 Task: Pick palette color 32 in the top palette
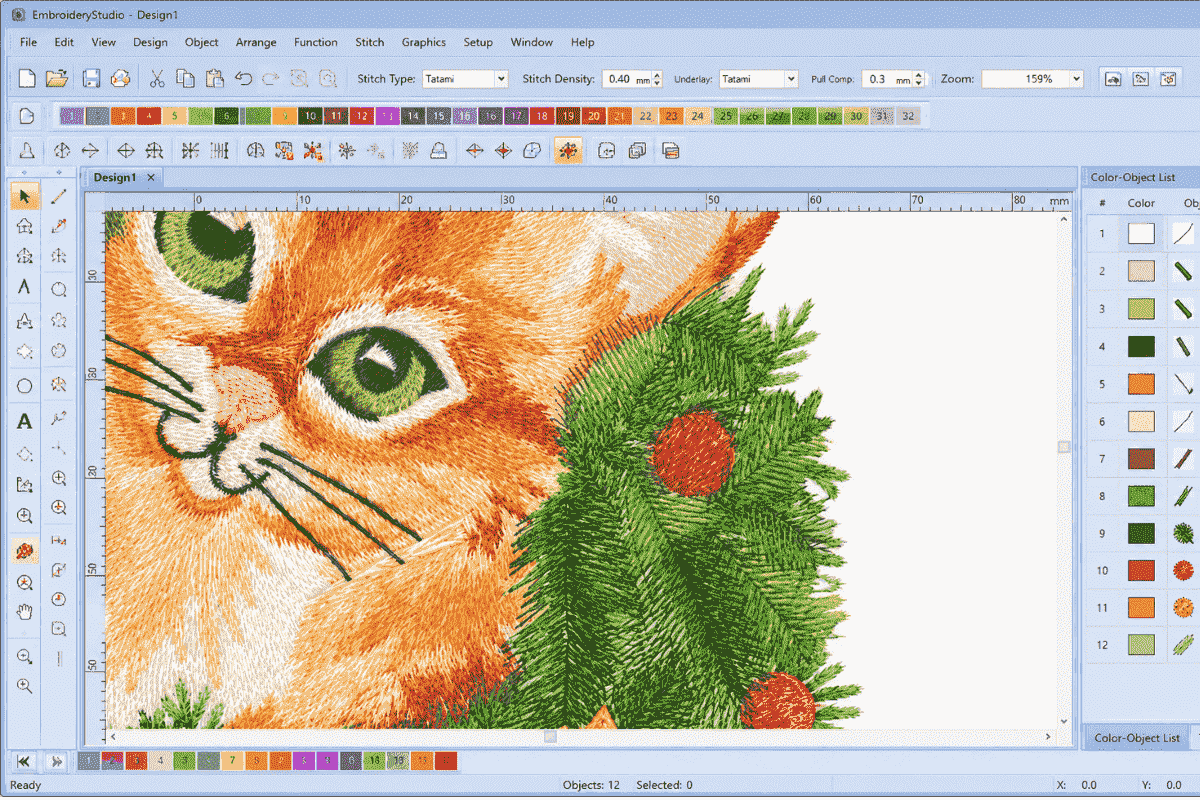[908, 116]
